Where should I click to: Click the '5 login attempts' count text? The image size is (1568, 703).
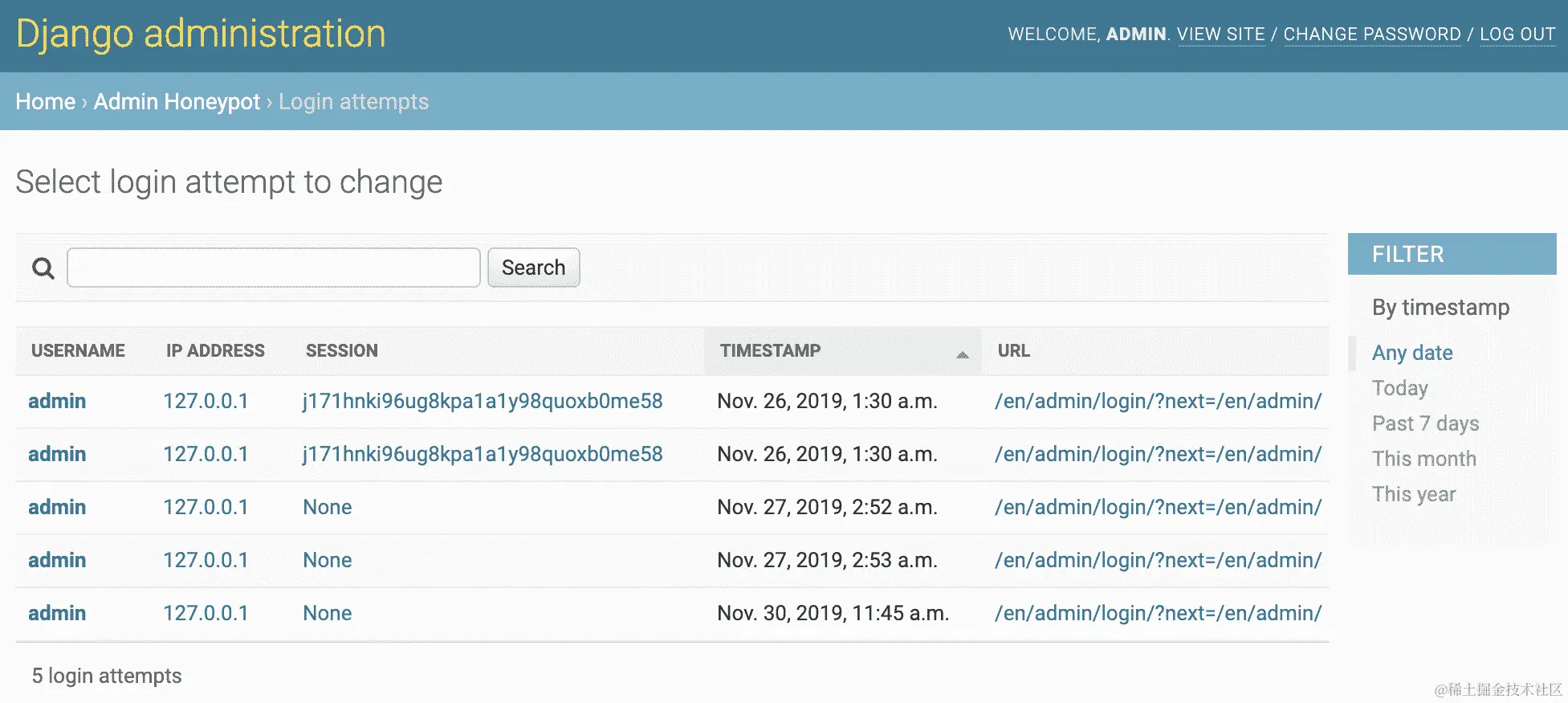(107, 676)
